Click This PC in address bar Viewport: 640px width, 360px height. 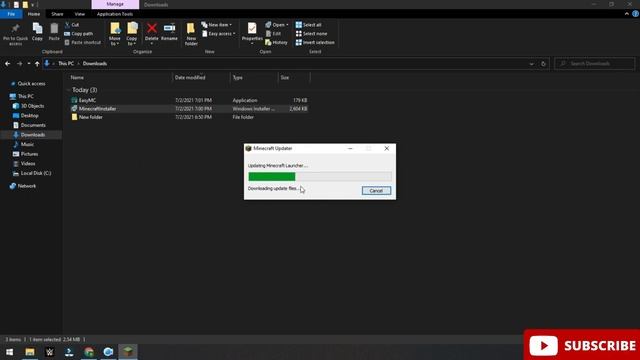click(66, 64)
